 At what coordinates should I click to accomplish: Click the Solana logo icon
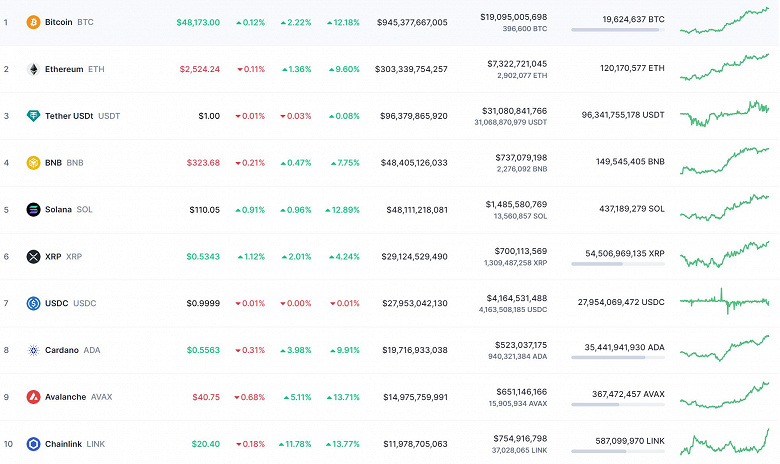(x=33, y=209)
